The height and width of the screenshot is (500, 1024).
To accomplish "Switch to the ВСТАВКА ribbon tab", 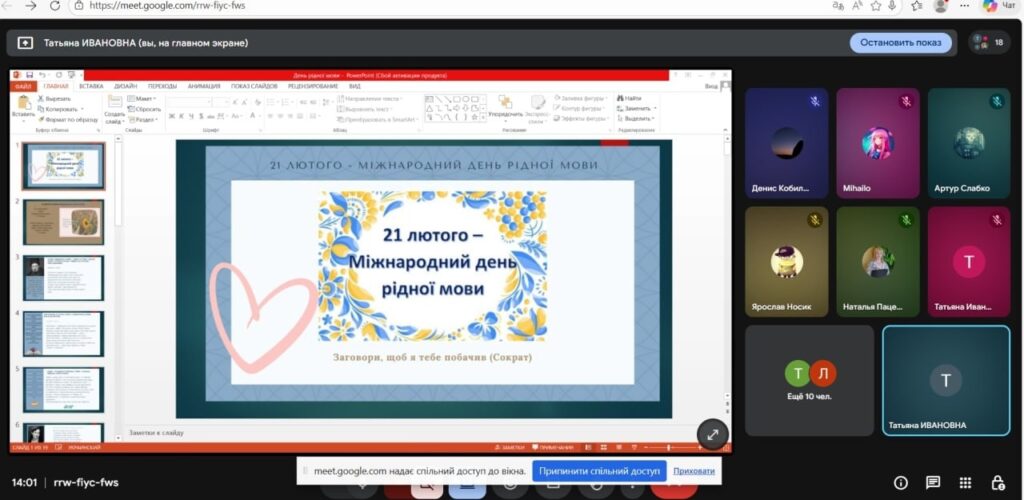I will 91,86.
